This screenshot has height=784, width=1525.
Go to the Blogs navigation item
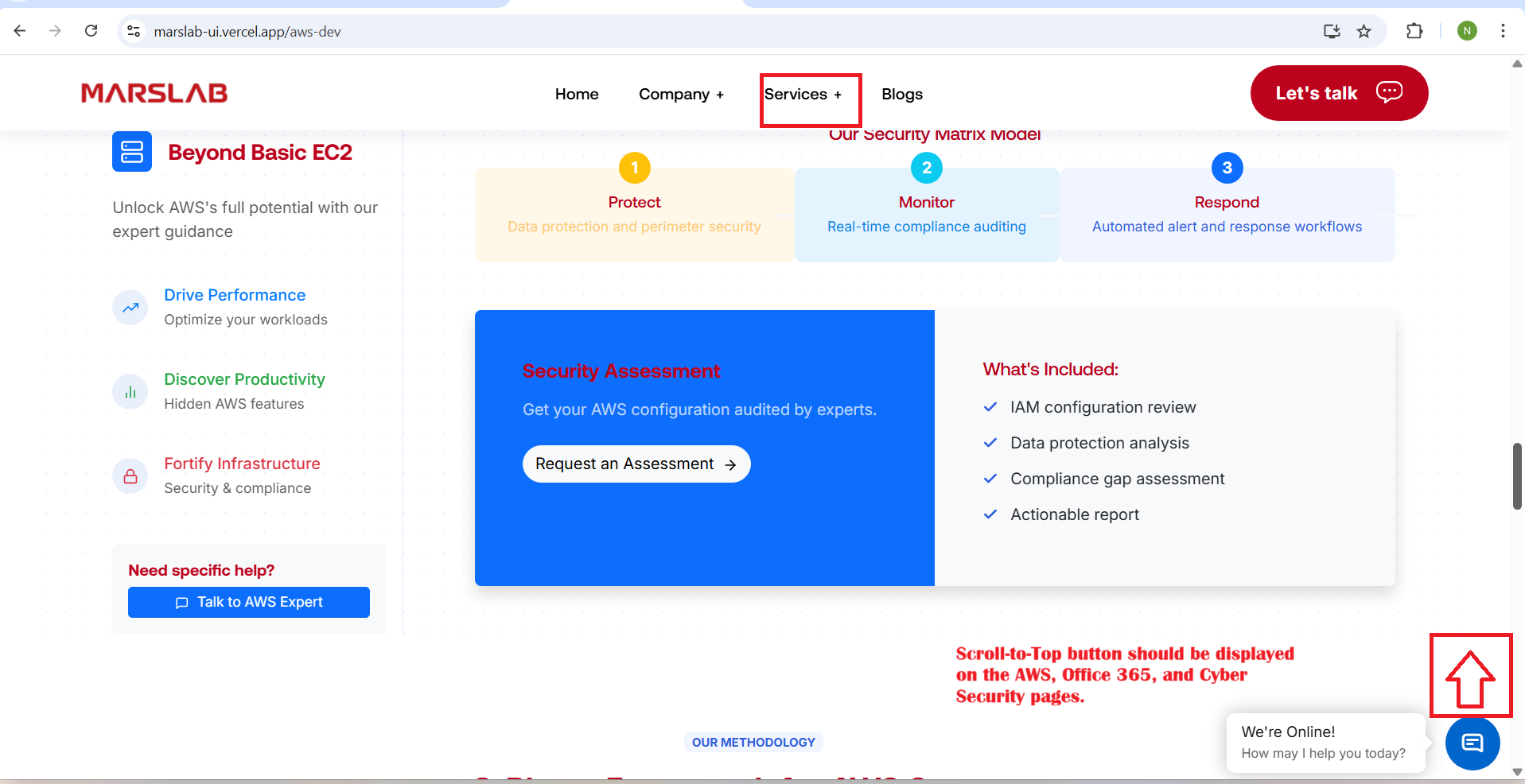pyautogui.click(x=902, y=95)
